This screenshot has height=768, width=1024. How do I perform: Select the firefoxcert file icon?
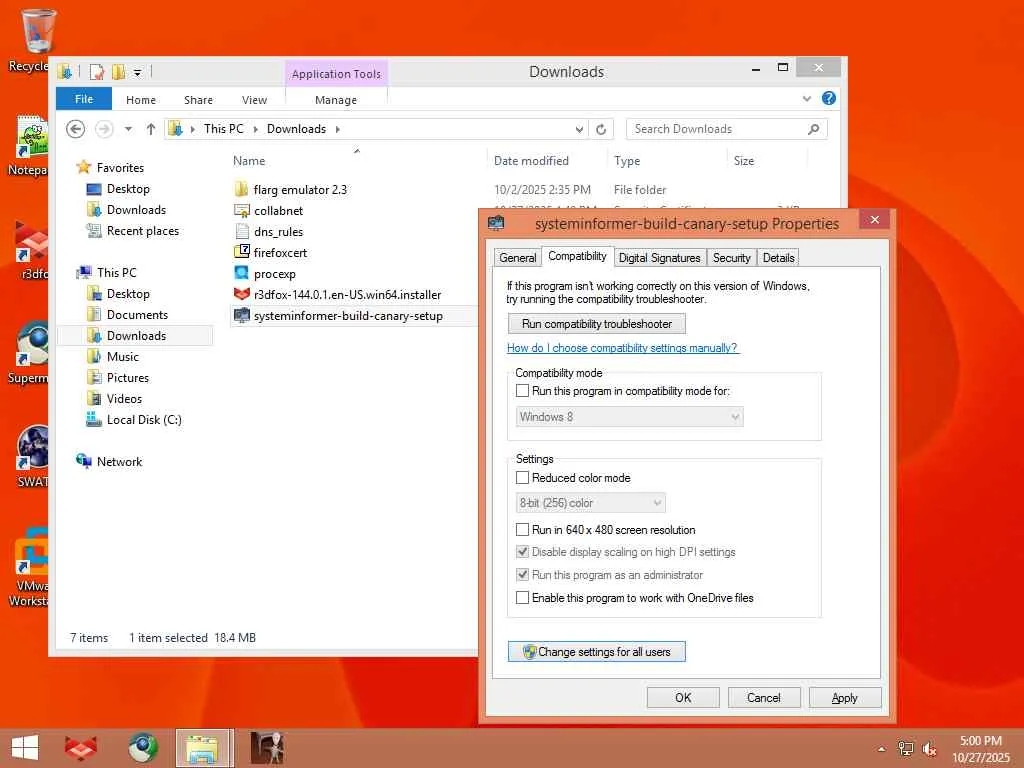click(242, 251)
